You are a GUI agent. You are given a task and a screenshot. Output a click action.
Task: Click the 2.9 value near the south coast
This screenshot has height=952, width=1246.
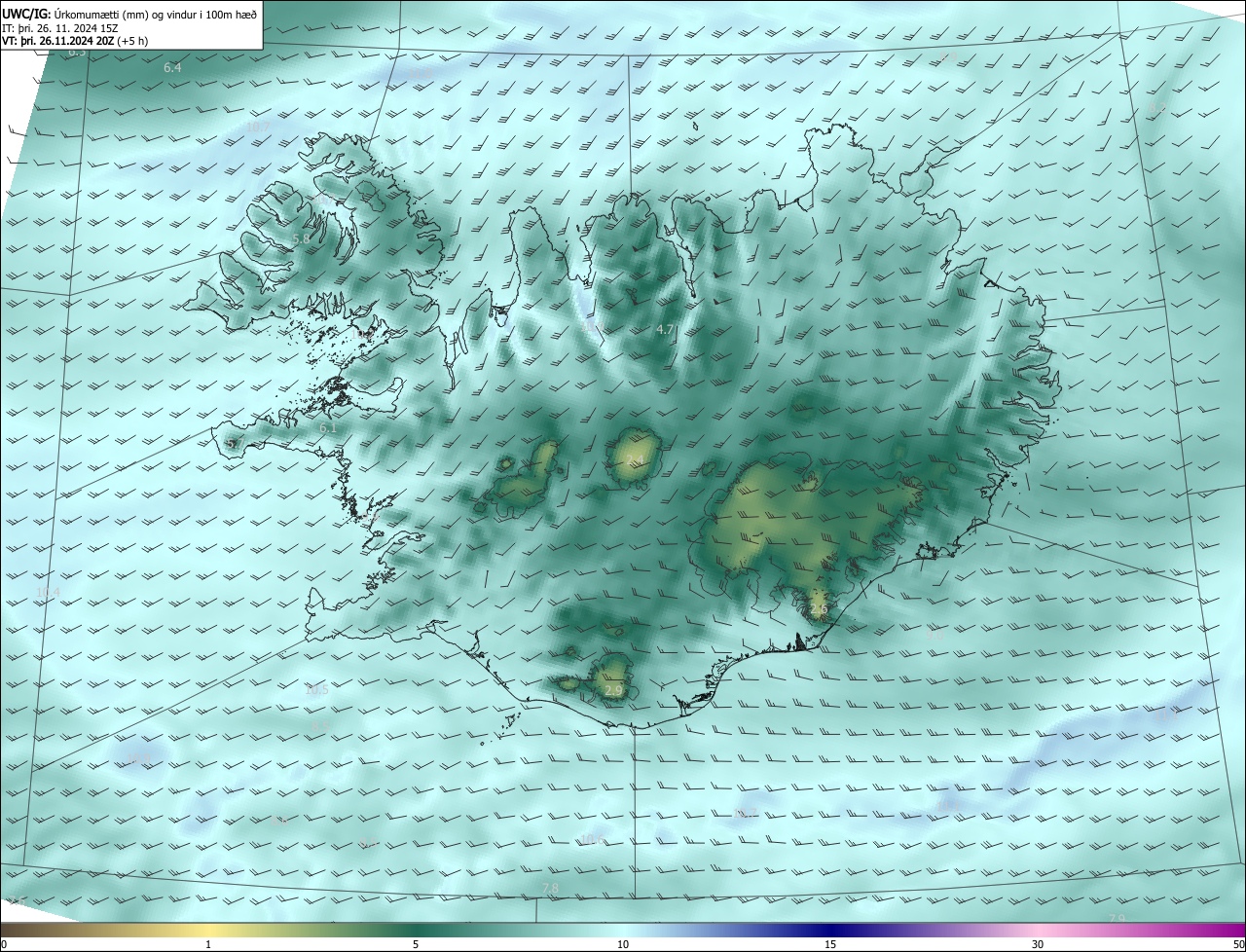613,690
